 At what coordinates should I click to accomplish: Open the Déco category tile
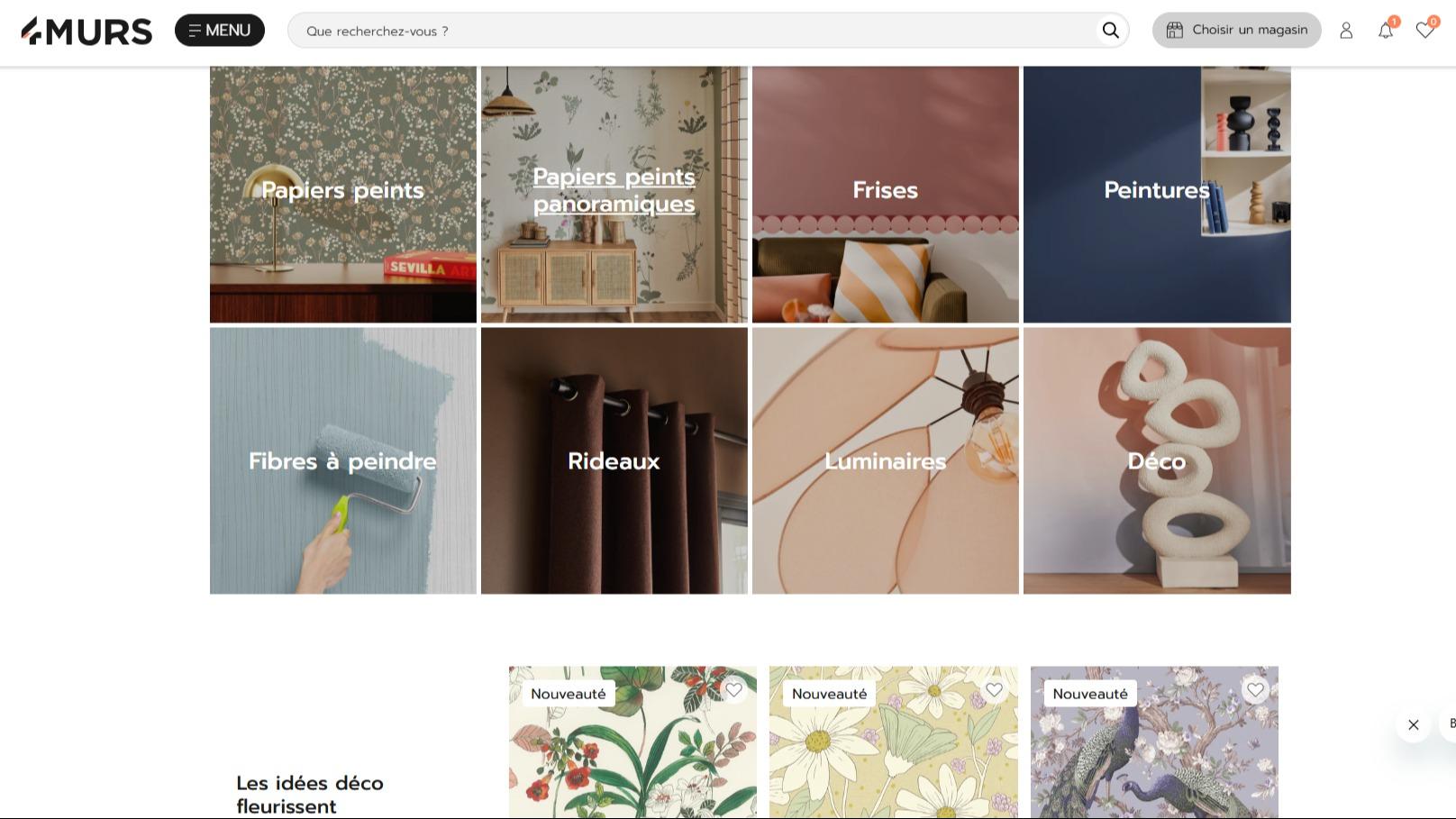1157,461
